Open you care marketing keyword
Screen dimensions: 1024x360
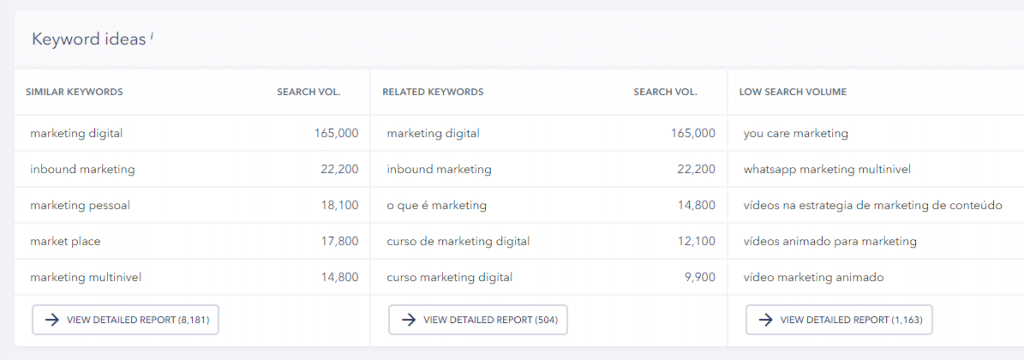[x=795, y=133]
